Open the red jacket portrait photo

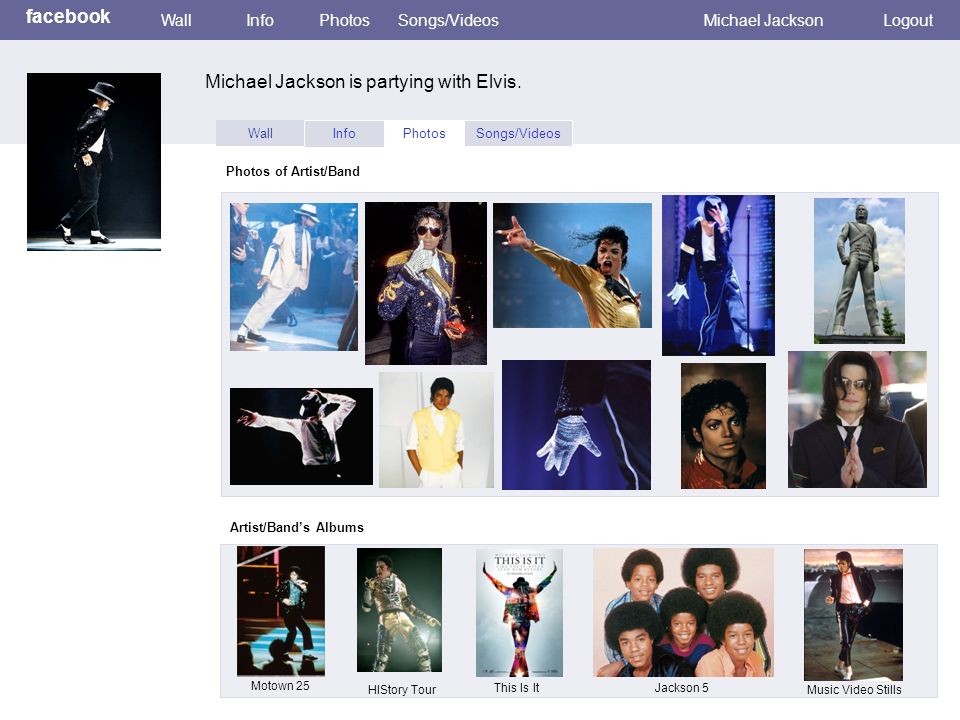723,426
